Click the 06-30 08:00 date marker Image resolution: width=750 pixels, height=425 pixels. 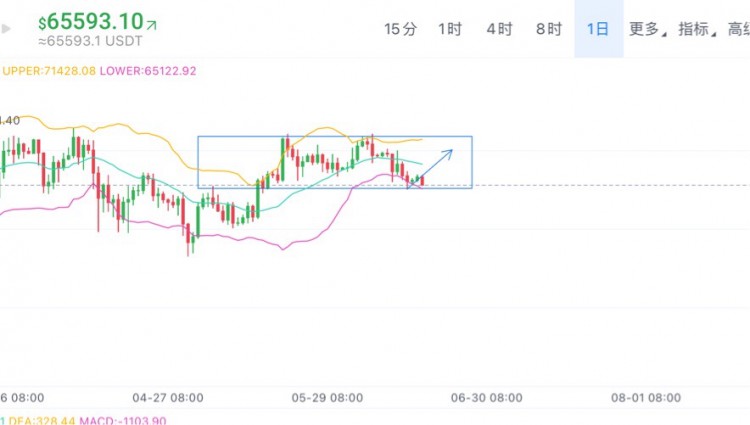coord(486,398)
